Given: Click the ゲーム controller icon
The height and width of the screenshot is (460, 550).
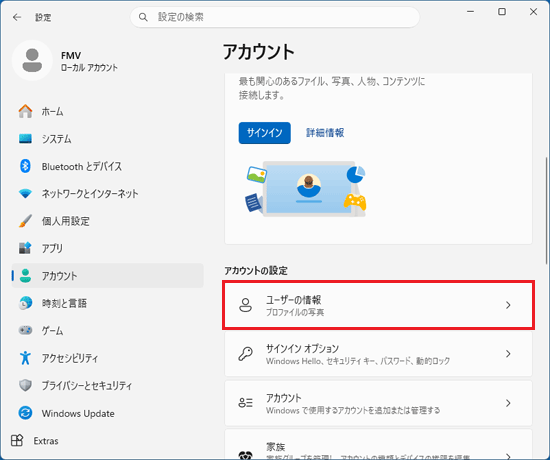Looking at the screenshot, I should click(x=25, y=330).
